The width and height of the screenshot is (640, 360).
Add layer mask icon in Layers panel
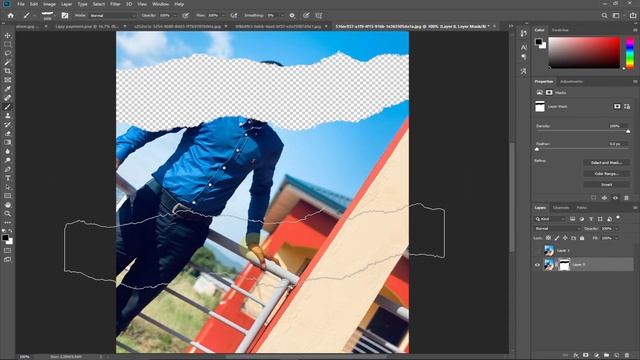click(x=586, y=356)
